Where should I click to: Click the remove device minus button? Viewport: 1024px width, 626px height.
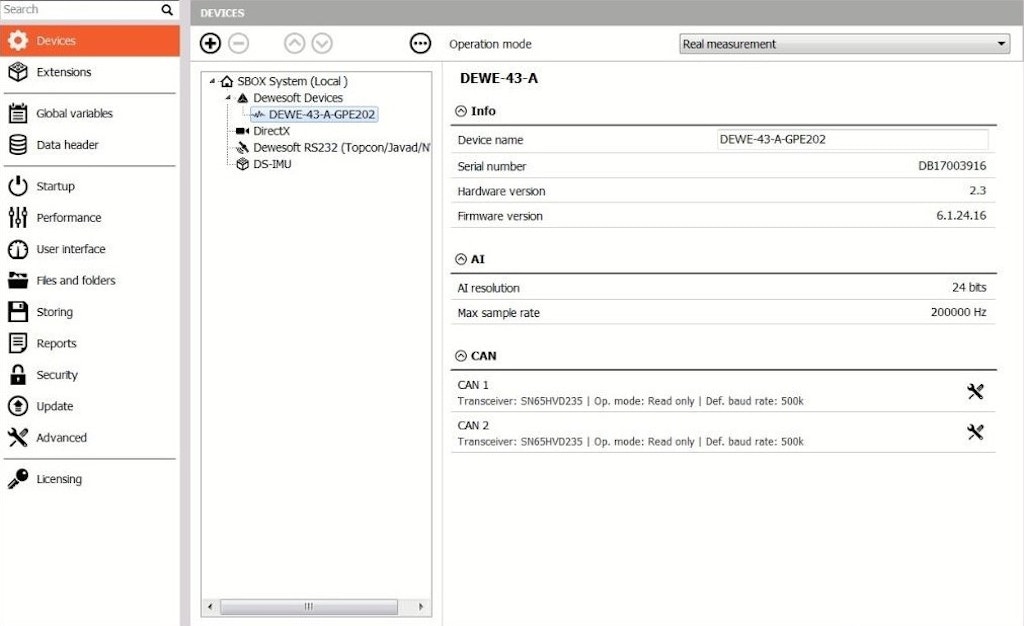coord(239,44)
